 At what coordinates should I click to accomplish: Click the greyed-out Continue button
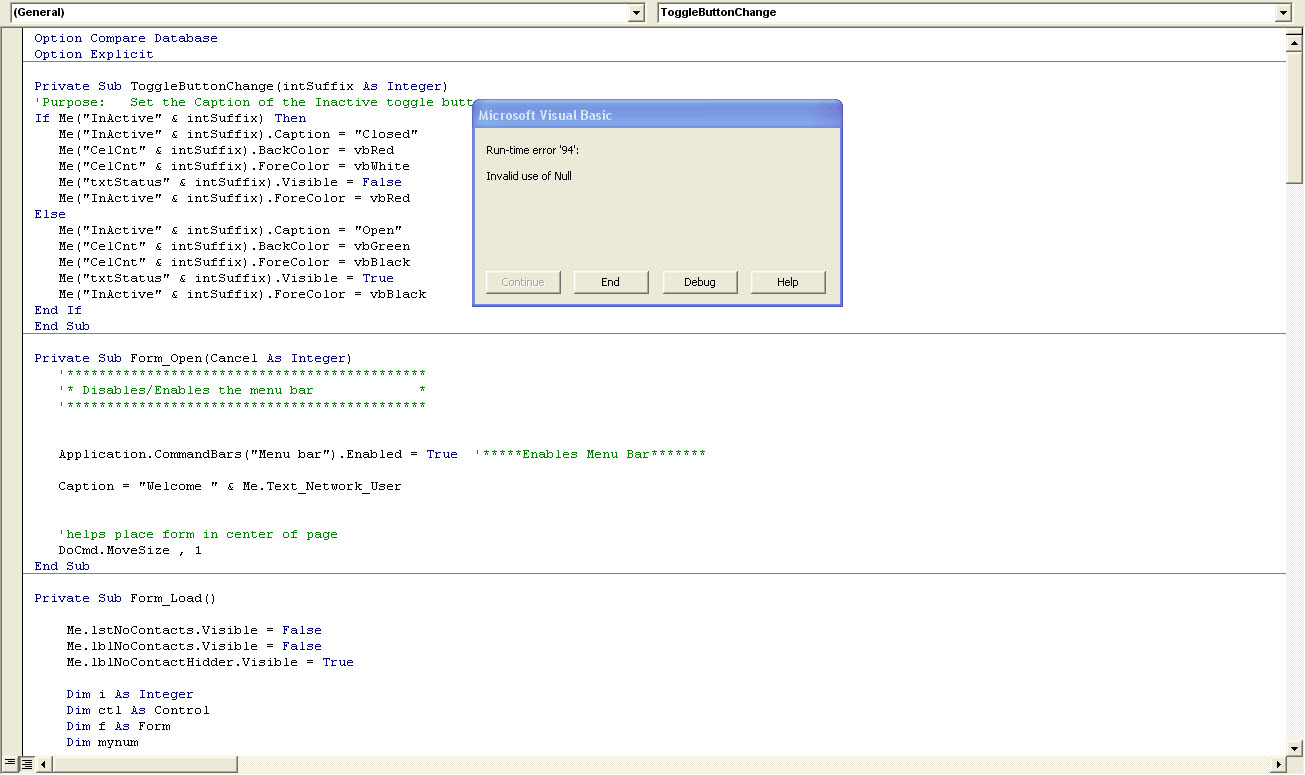523,282
